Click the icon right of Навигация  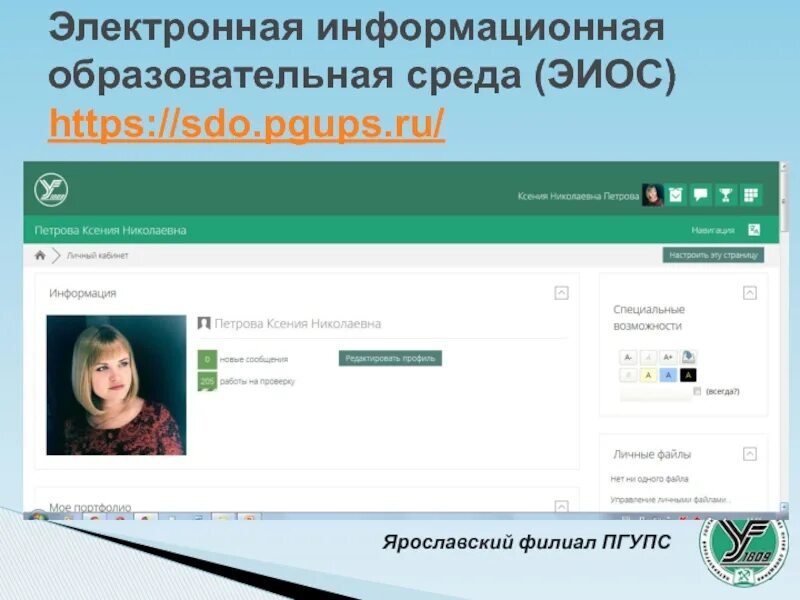tap(754, 230)
